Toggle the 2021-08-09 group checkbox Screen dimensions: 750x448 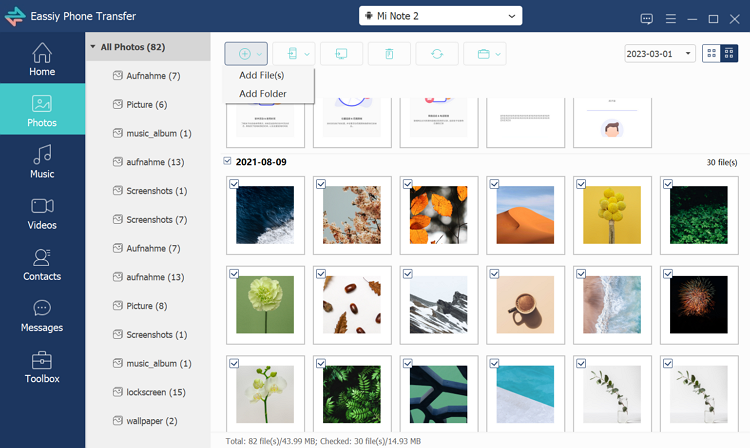(x=227, y=161)
